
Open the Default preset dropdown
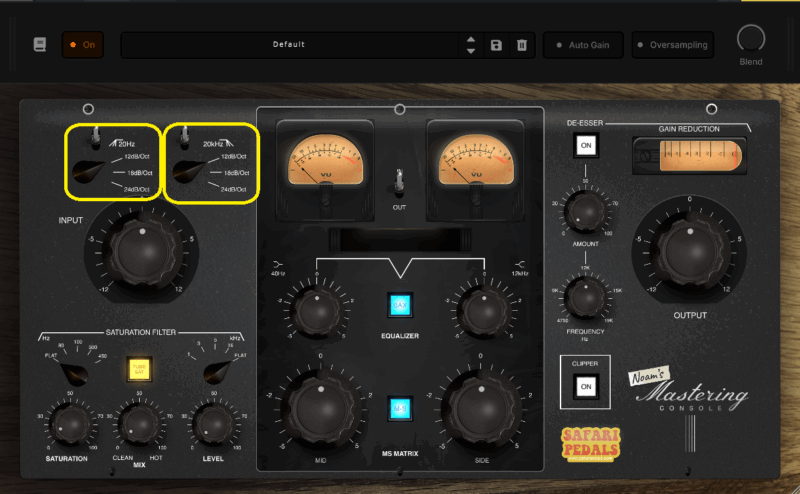[288, 45]
